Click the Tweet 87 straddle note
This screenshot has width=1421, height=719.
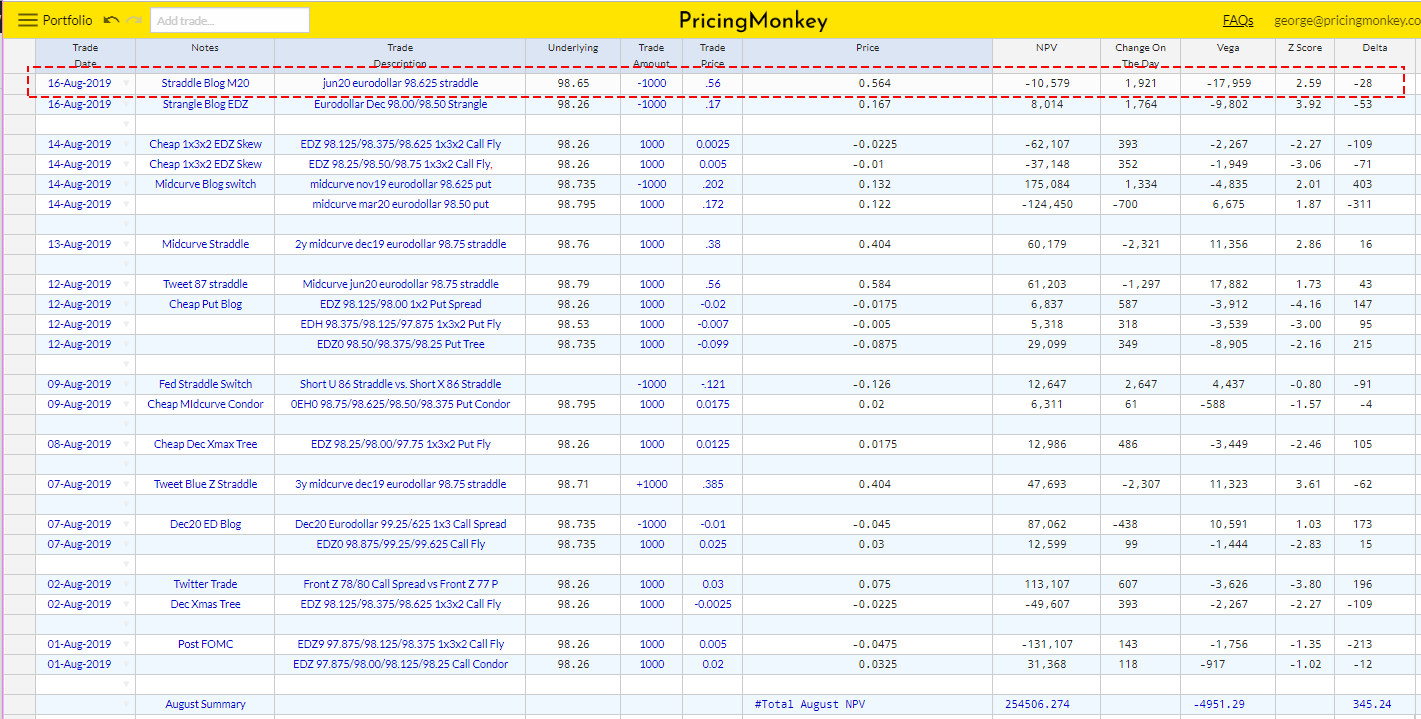point(205,284)
